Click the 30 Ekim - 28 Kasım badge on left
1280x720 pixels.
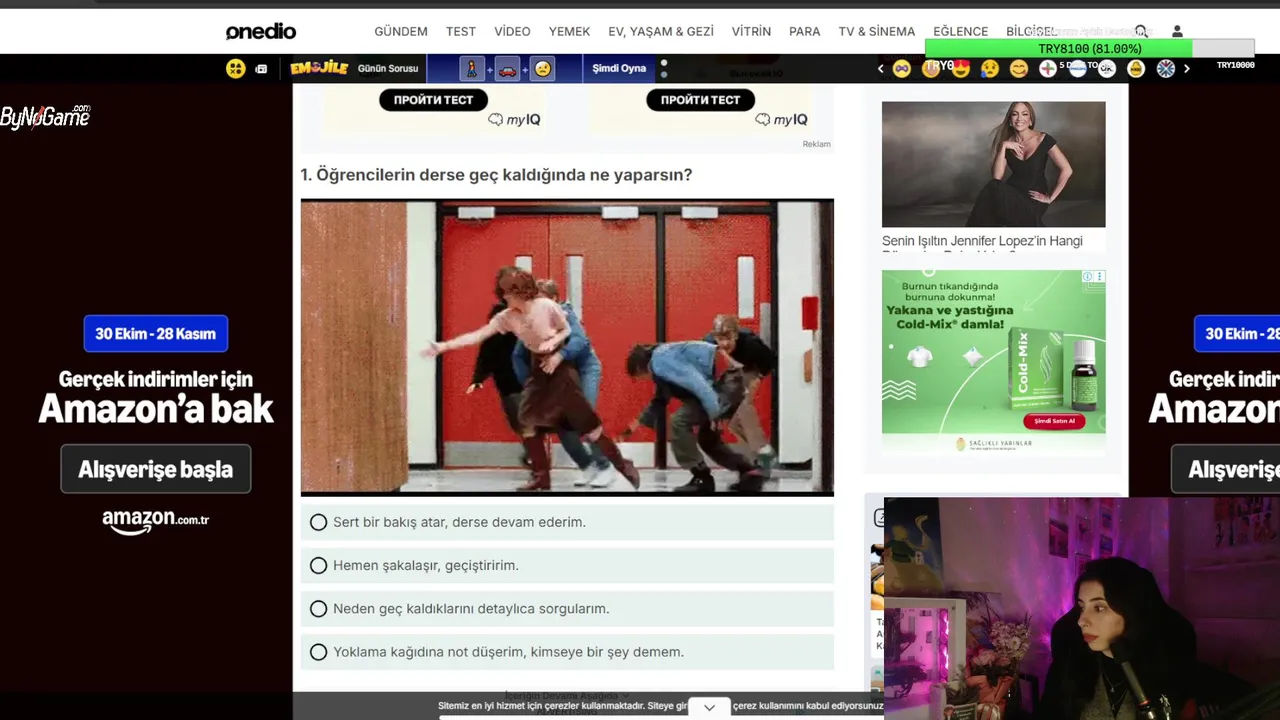(x=155, y=334)
